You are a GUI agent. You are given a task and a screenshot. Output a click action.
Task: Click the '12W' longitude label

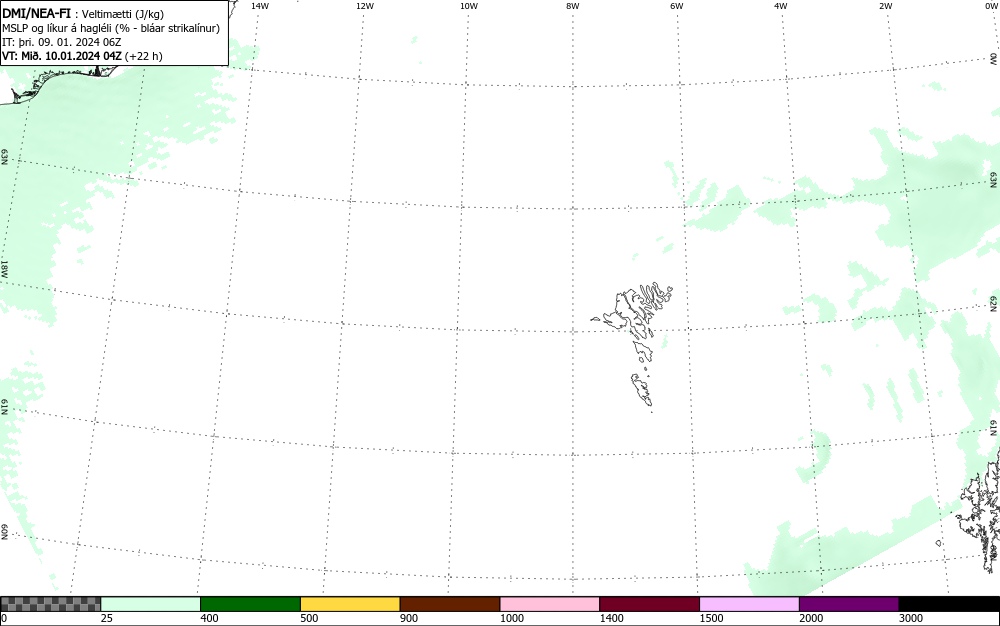(x=365, y=6)
